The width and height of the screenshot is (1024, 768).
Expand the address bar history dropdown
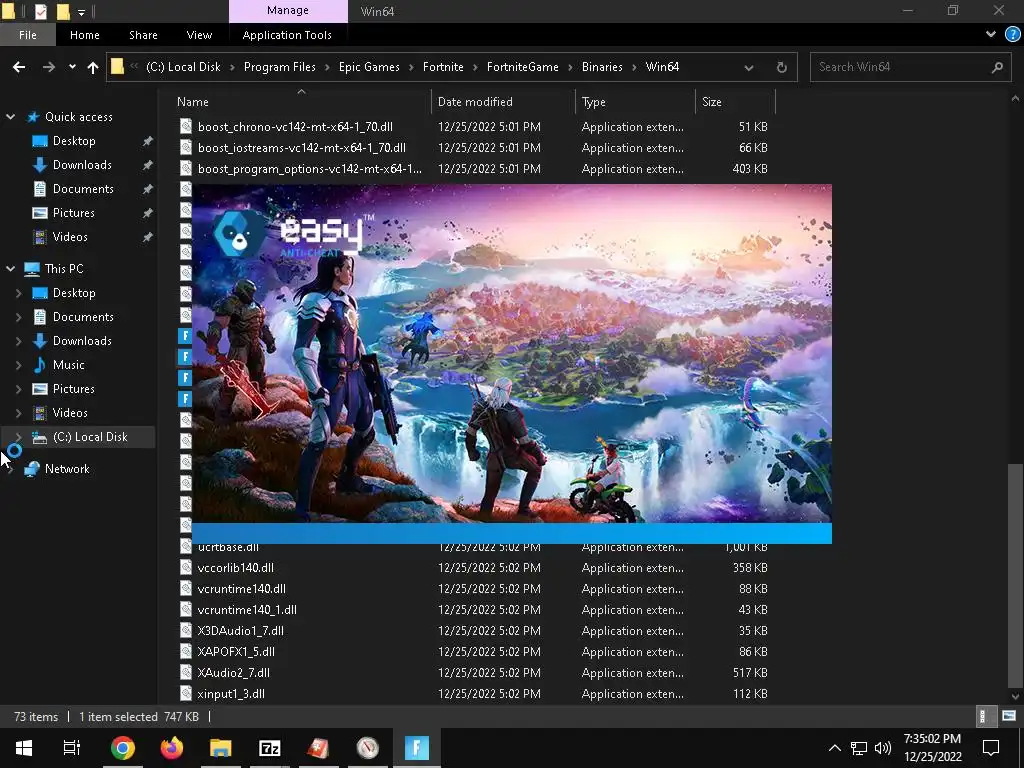click(x=749, y=67)
